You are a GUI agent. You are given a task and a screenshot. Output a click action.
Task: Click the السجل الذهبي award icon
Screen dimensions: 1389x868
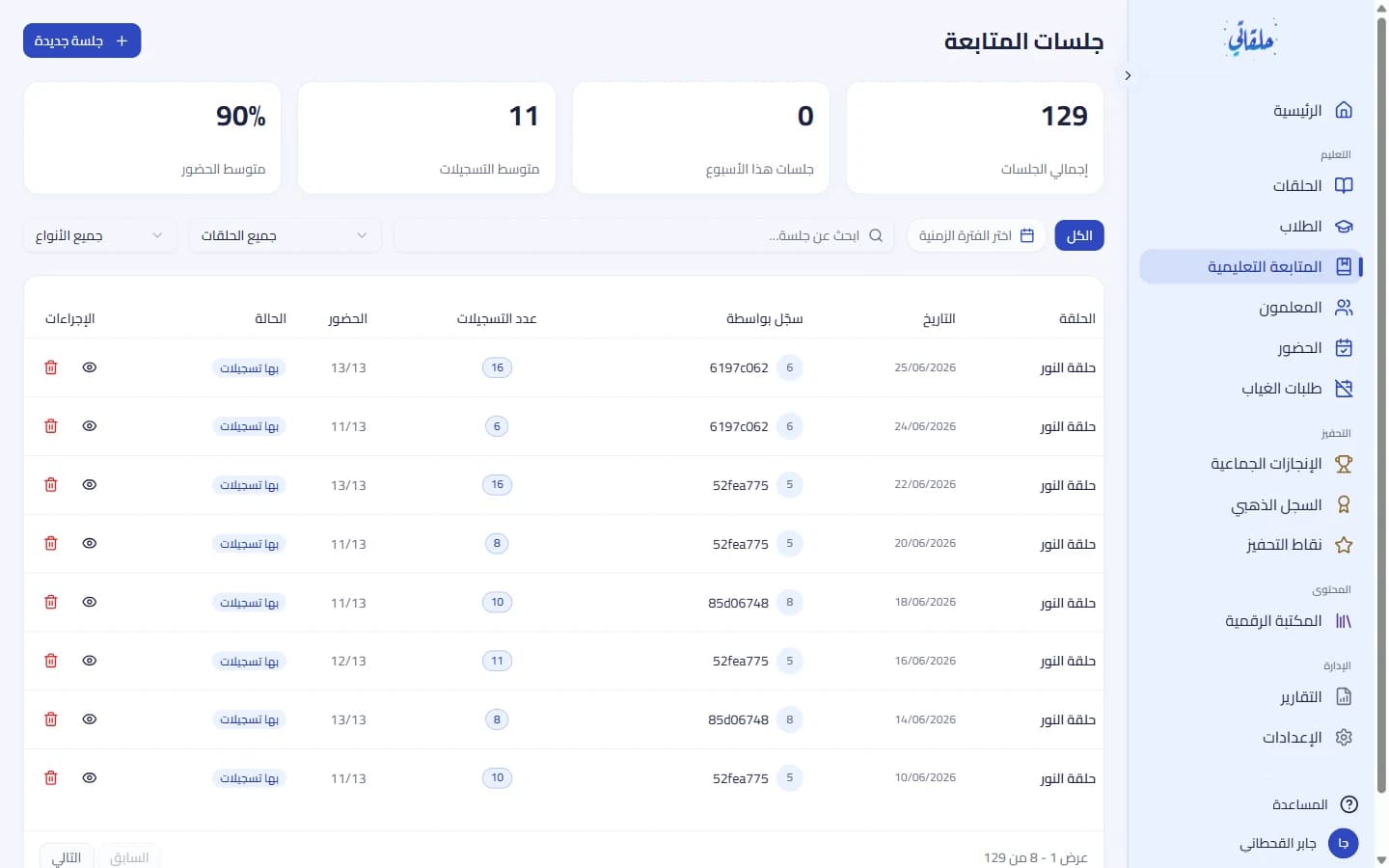click(1344, 504)
